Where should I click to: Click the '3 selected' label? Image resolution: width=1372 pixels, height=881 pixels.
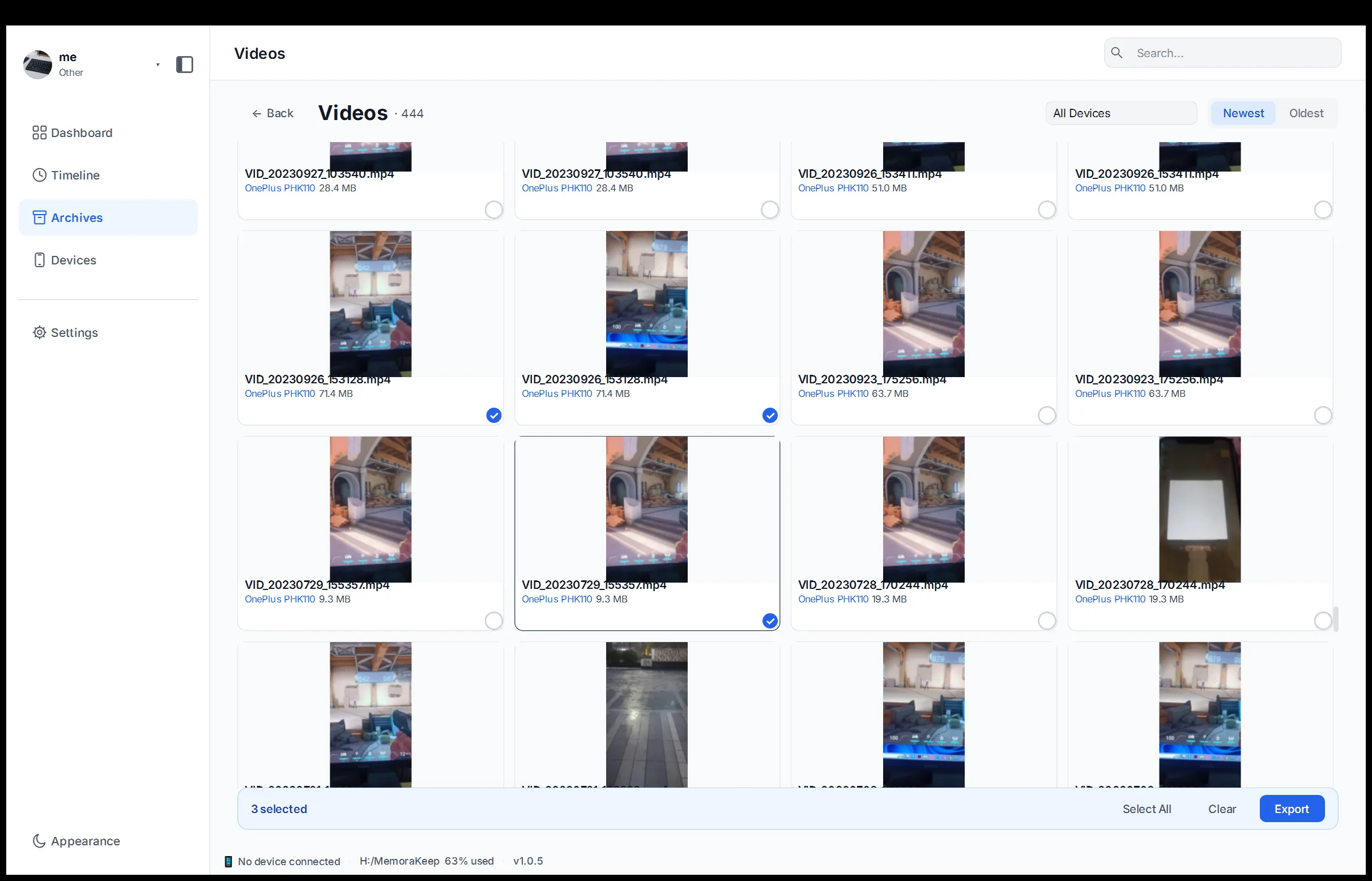coord(279,809)
